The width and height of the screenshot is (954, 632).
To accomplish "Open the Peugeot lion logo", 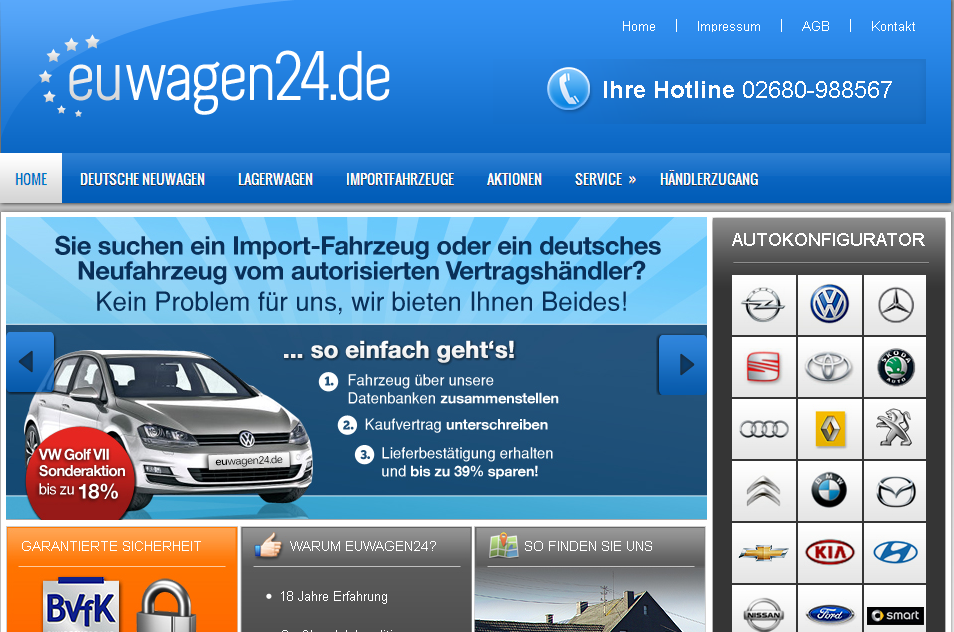I will pos(895,429).
